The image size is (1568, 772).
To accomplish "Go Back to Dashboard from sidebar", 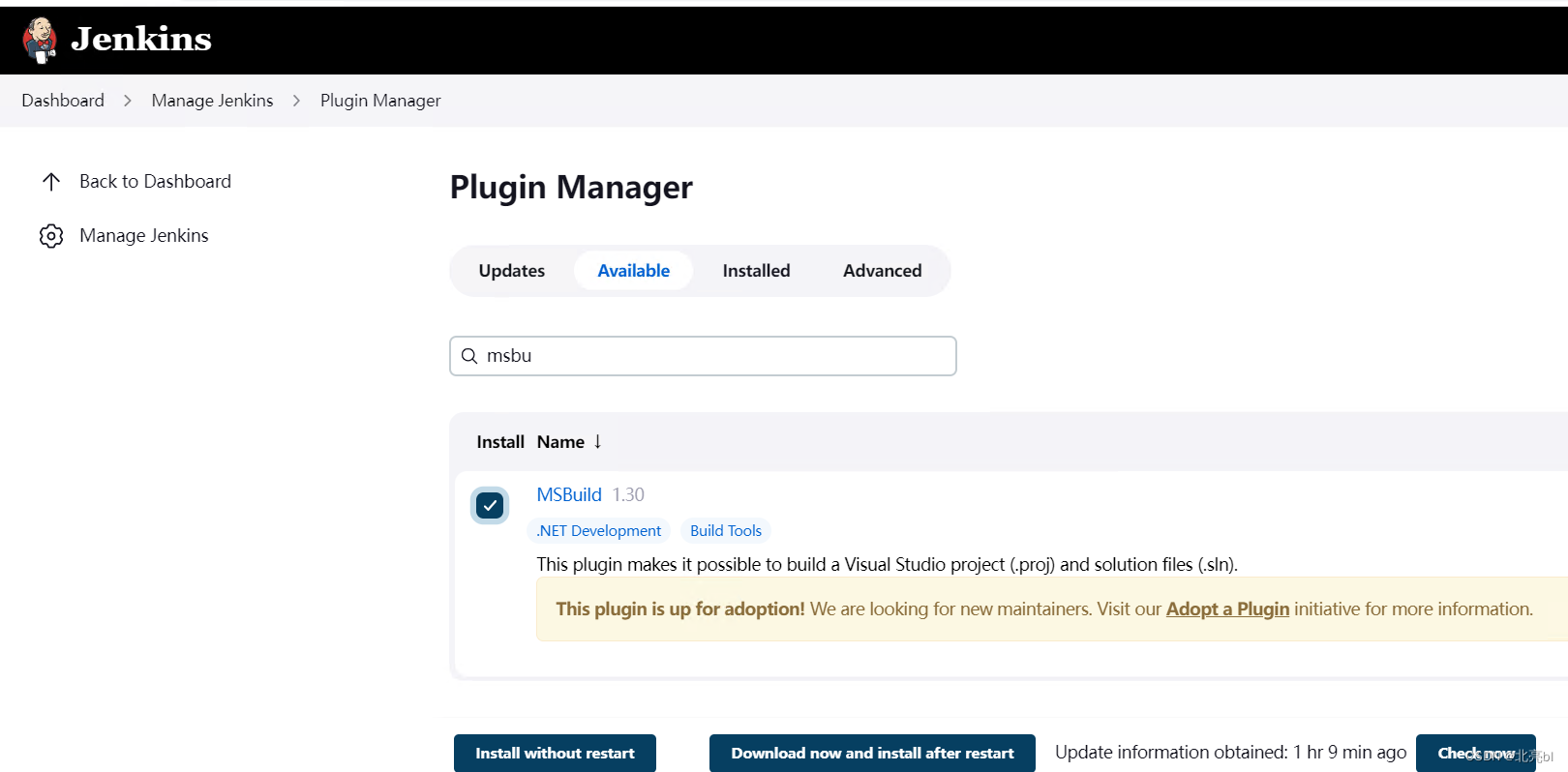I will click(x=155, y=181).
